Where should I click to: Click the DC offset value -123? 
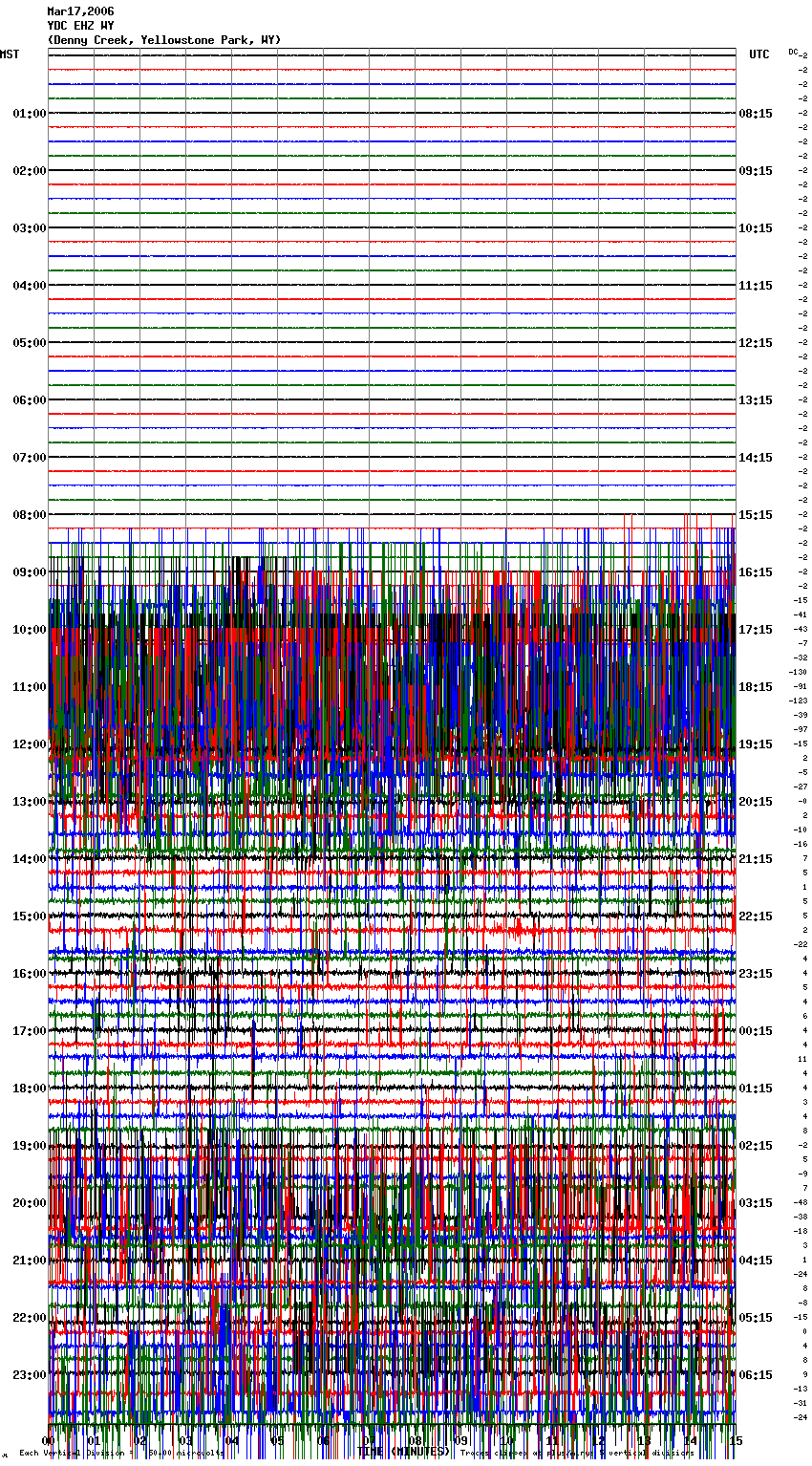tap(799, 701)
